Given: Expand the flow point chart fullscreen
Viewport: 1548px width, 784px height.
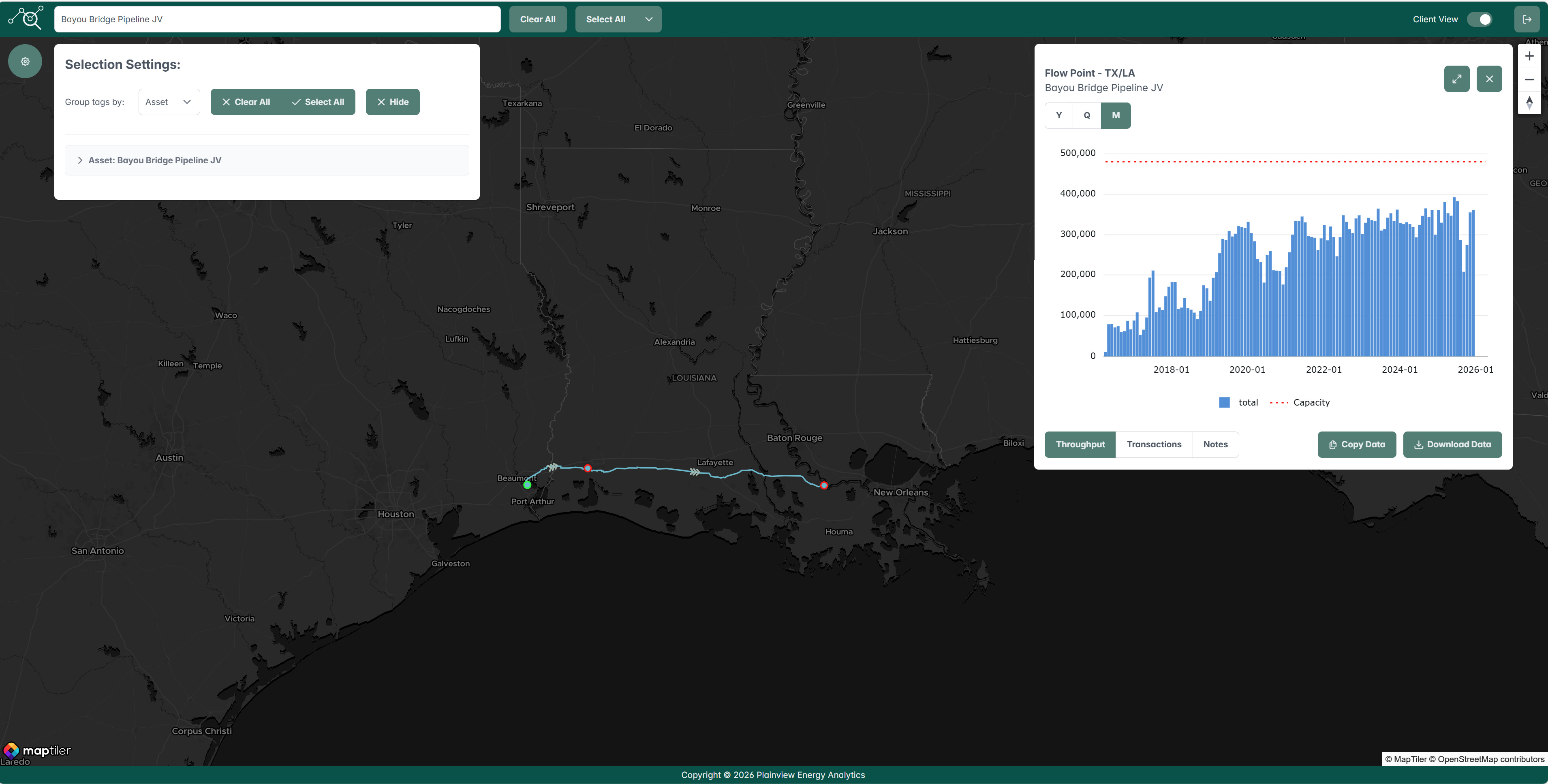Looking at the screenshot, I should [x=1456, y=79].
